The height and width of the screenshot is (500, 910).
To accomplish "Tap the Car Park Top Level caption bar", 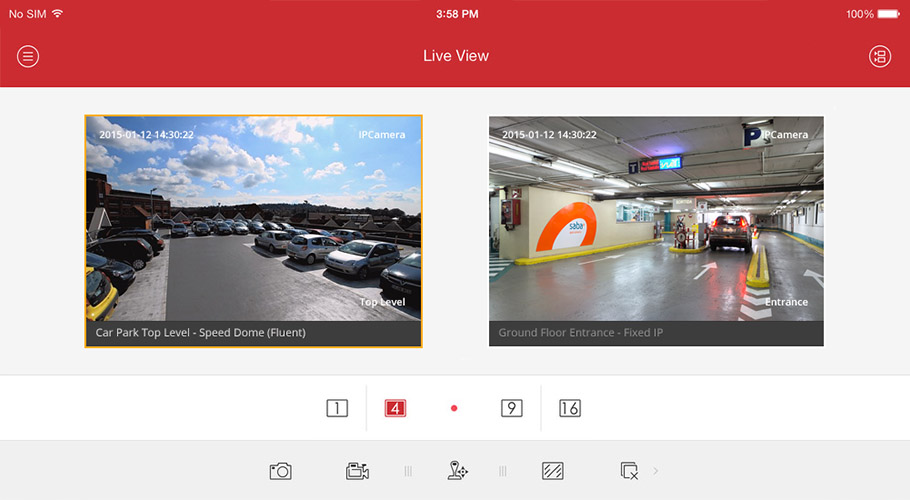I will (253, 333).
